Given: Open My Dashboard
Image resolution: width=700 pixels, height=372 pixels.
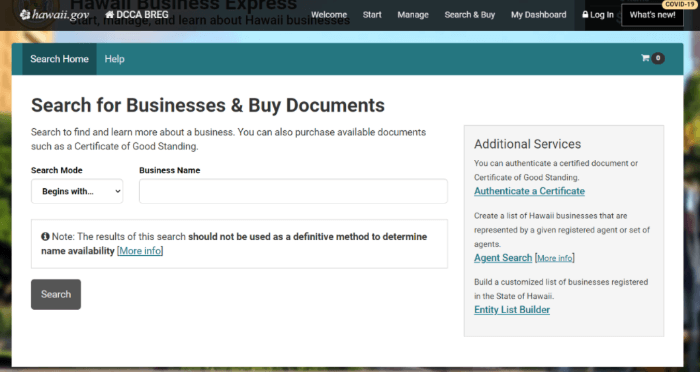Looking at the screenshot, I should tap(538, 15).
